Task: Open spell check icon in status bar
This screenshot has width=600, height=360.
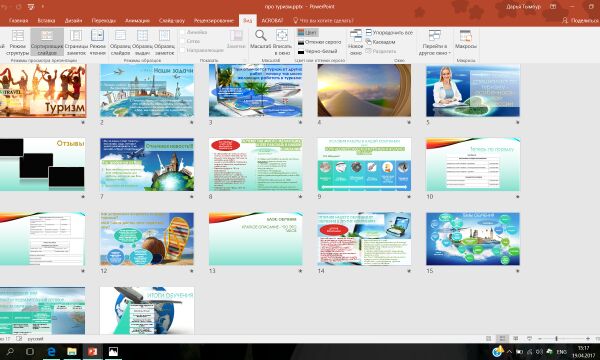Action: click(19, 339)
